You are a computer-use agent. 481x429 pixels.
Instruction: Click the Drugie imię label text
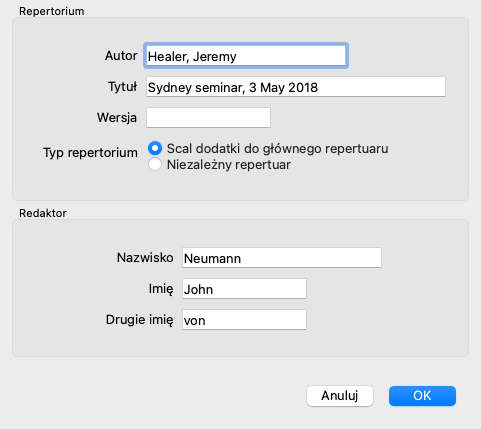coord(140,320)
